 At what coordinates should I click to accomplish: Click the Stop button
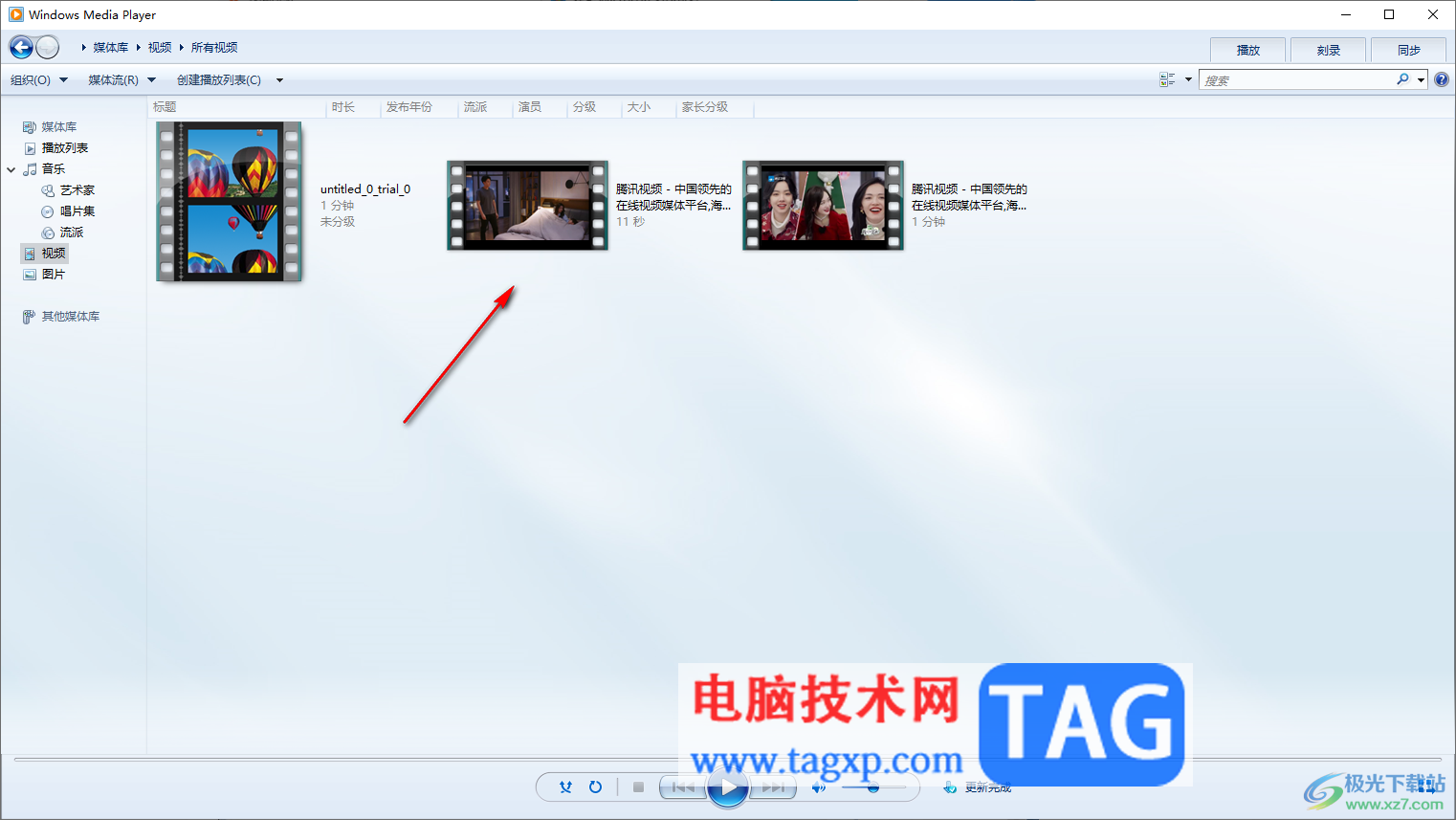click(x=638, y=787)
